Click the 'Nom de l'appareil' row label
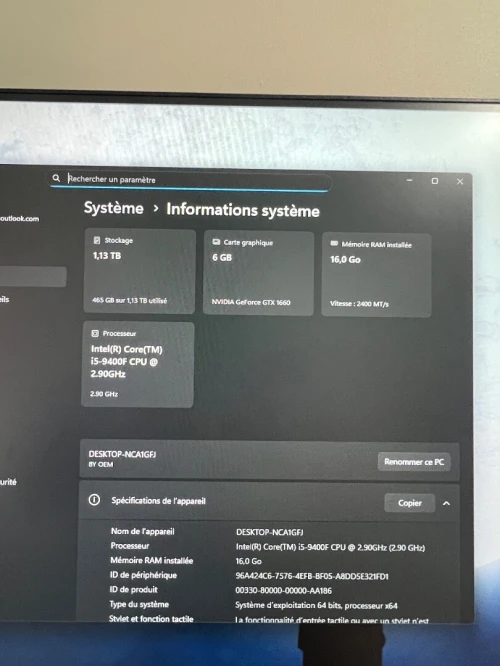Viewport: 500px width, 666px height. click(143, 531)
